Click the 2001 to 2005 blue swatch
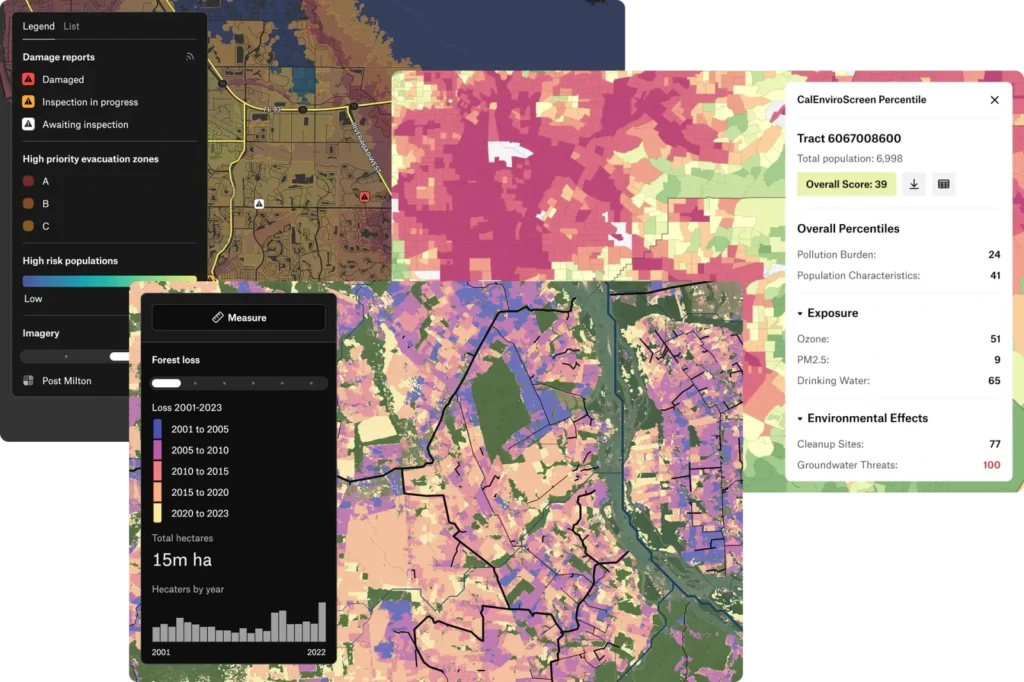This screenshot has height=682, width=1024. 157,429
